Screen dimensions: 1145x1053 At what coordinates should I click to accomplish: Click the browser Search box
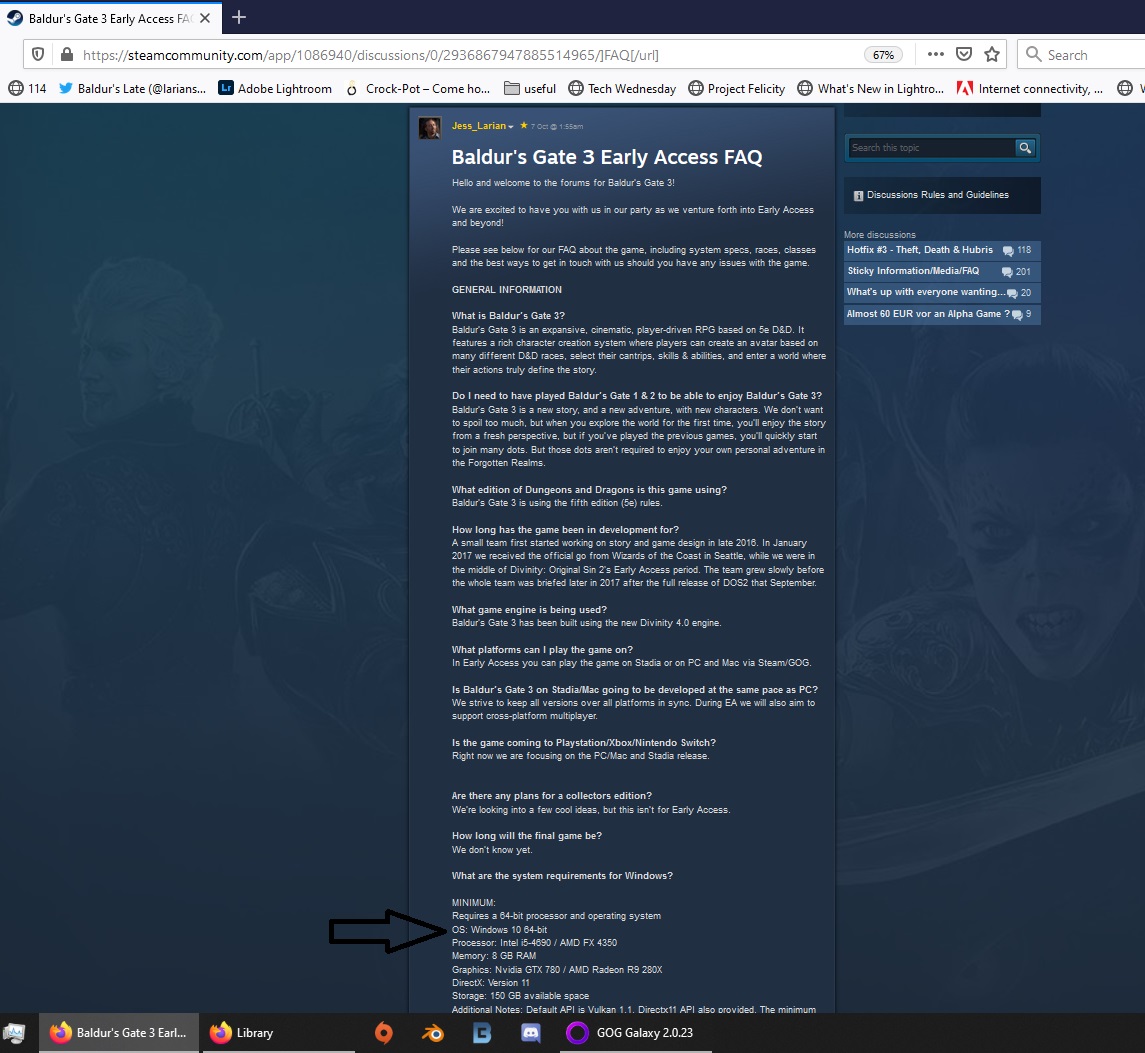coord(1081,55)
